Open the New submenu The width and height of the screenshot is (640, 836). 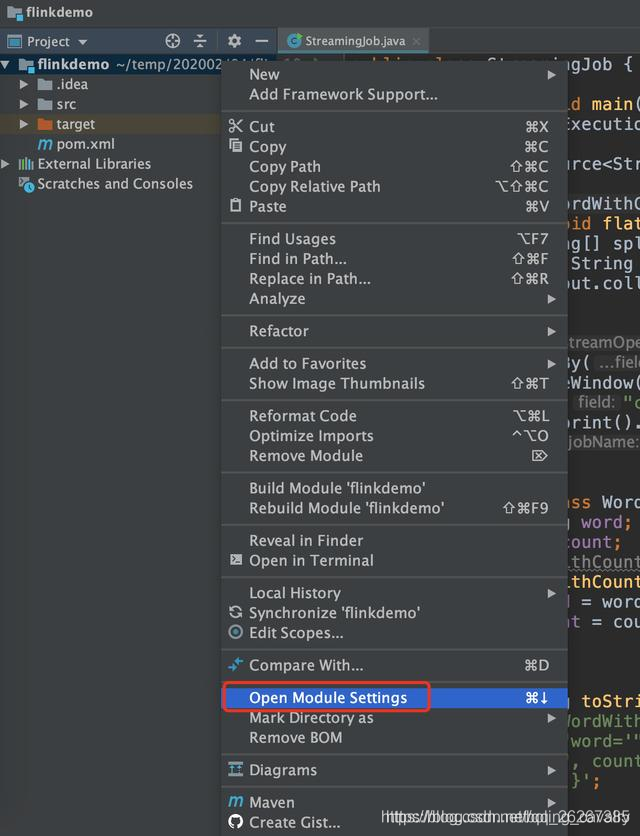[x=395, y=75]
